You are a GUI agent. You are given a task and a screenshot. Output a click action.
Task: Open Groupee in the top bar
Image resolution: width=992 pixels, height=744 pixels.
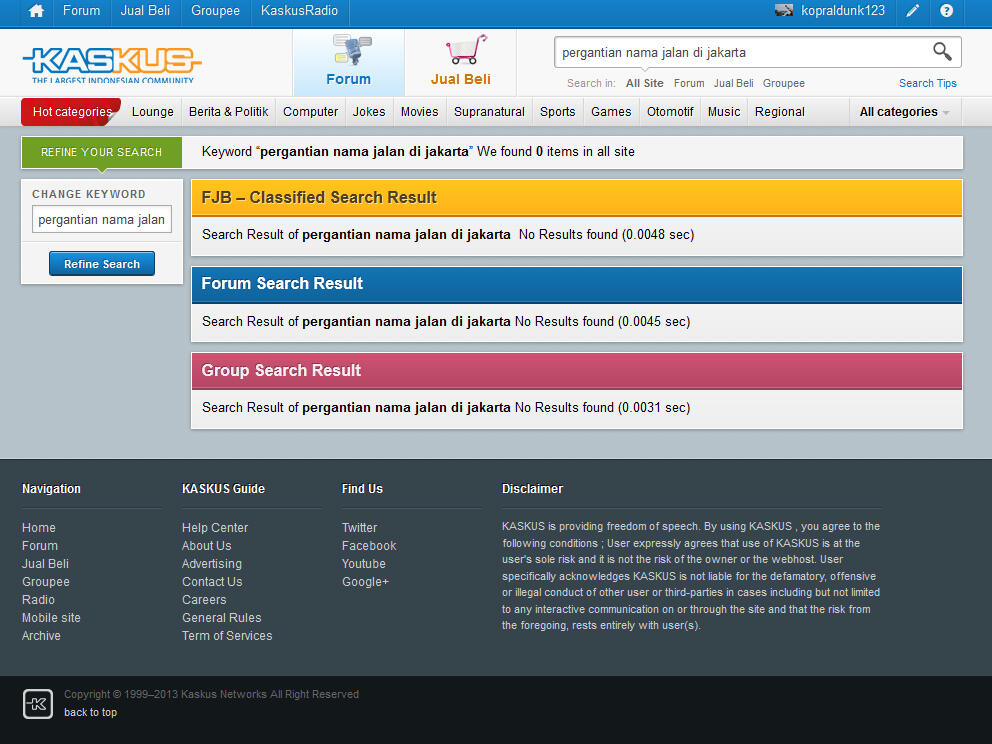(215, 11)
